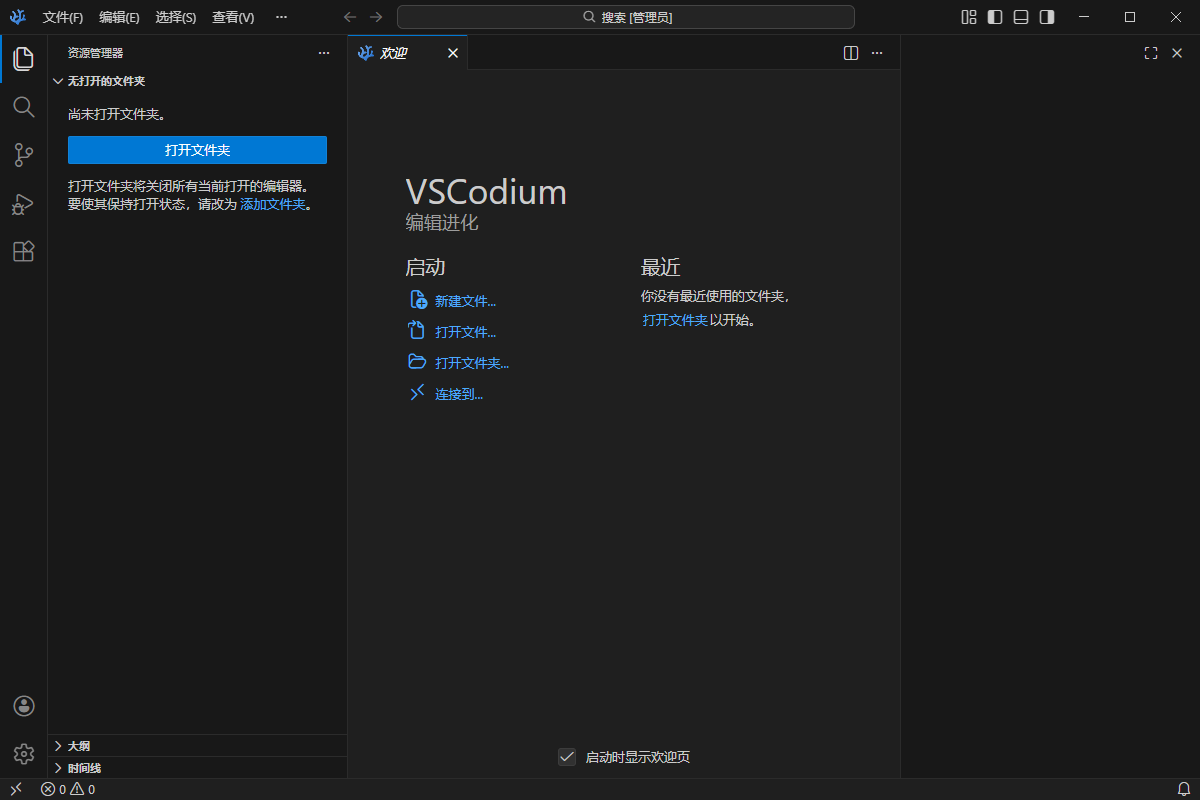Open the Manage settings gear icon
This screenshot has height=800, width=1200.
pos(23,754)
